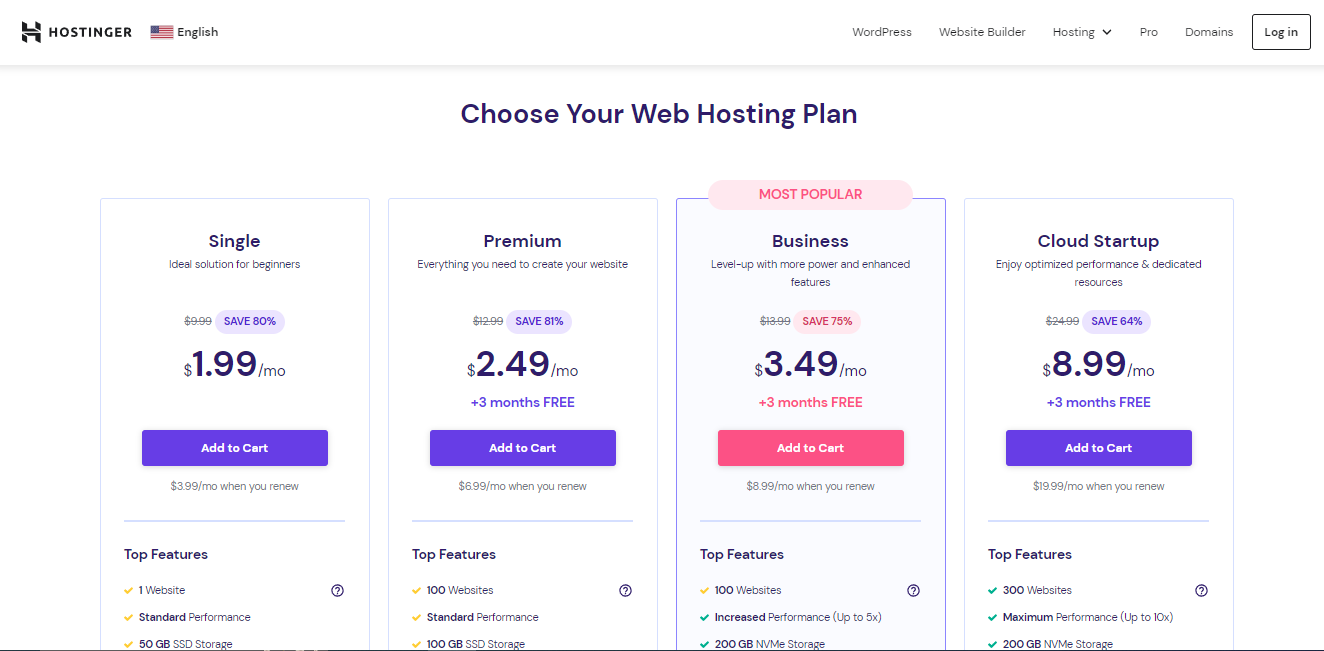Expand the Hosting dropdown menu

[x=1082, y=32]
